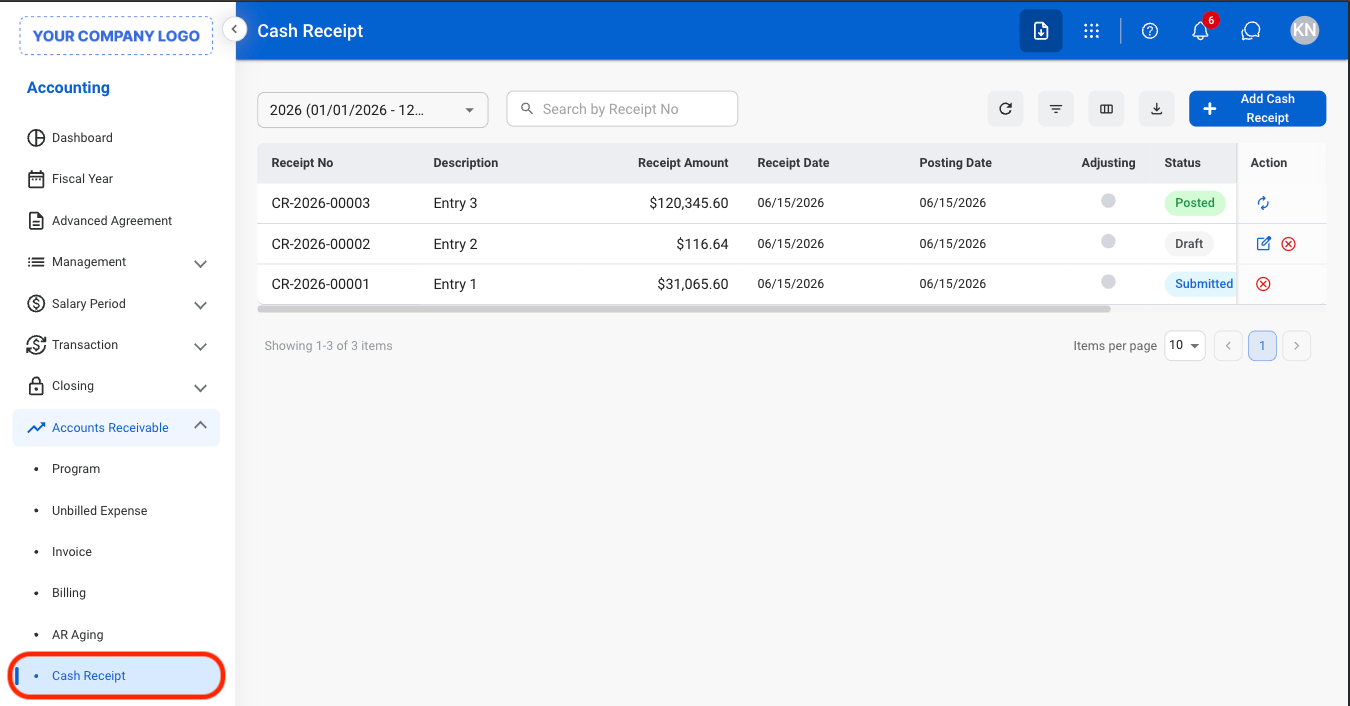Select the Cash Receipt submenu item
1350x706 pixels.
tap(116, 676)
